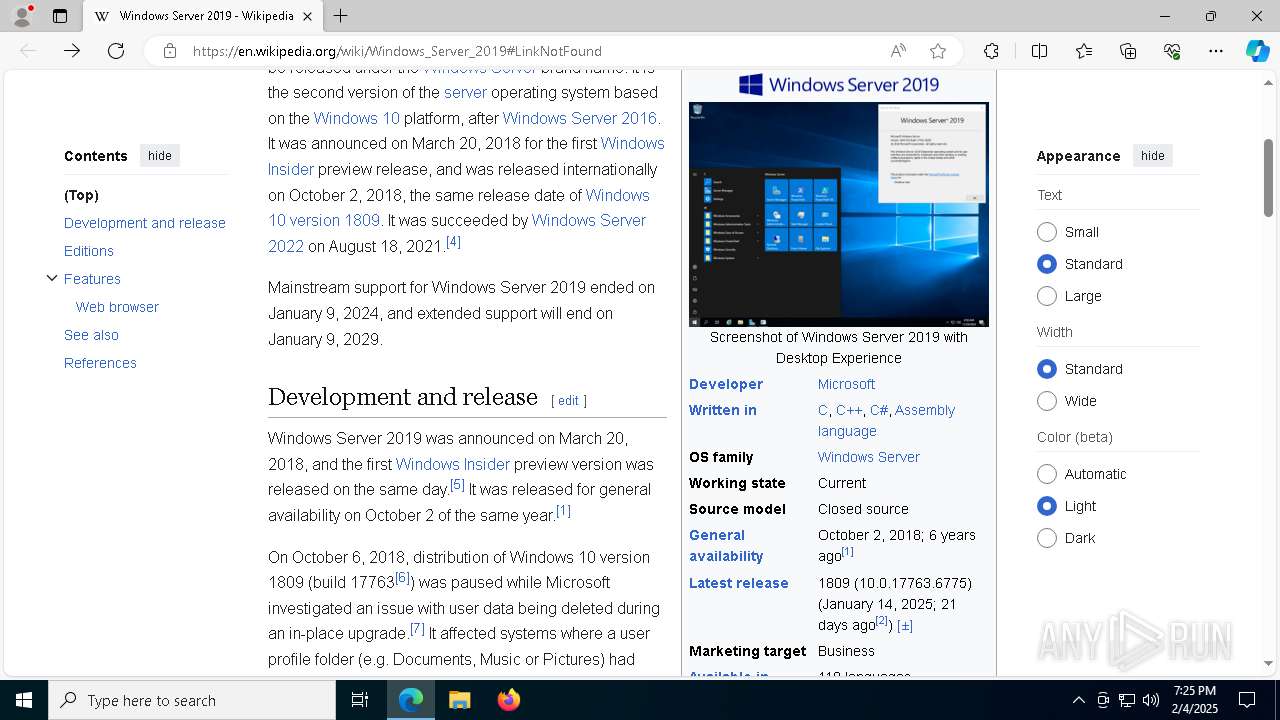Open the tab actions menu icon
This screenshot has height=720, width=1280.
coord(60,16)
